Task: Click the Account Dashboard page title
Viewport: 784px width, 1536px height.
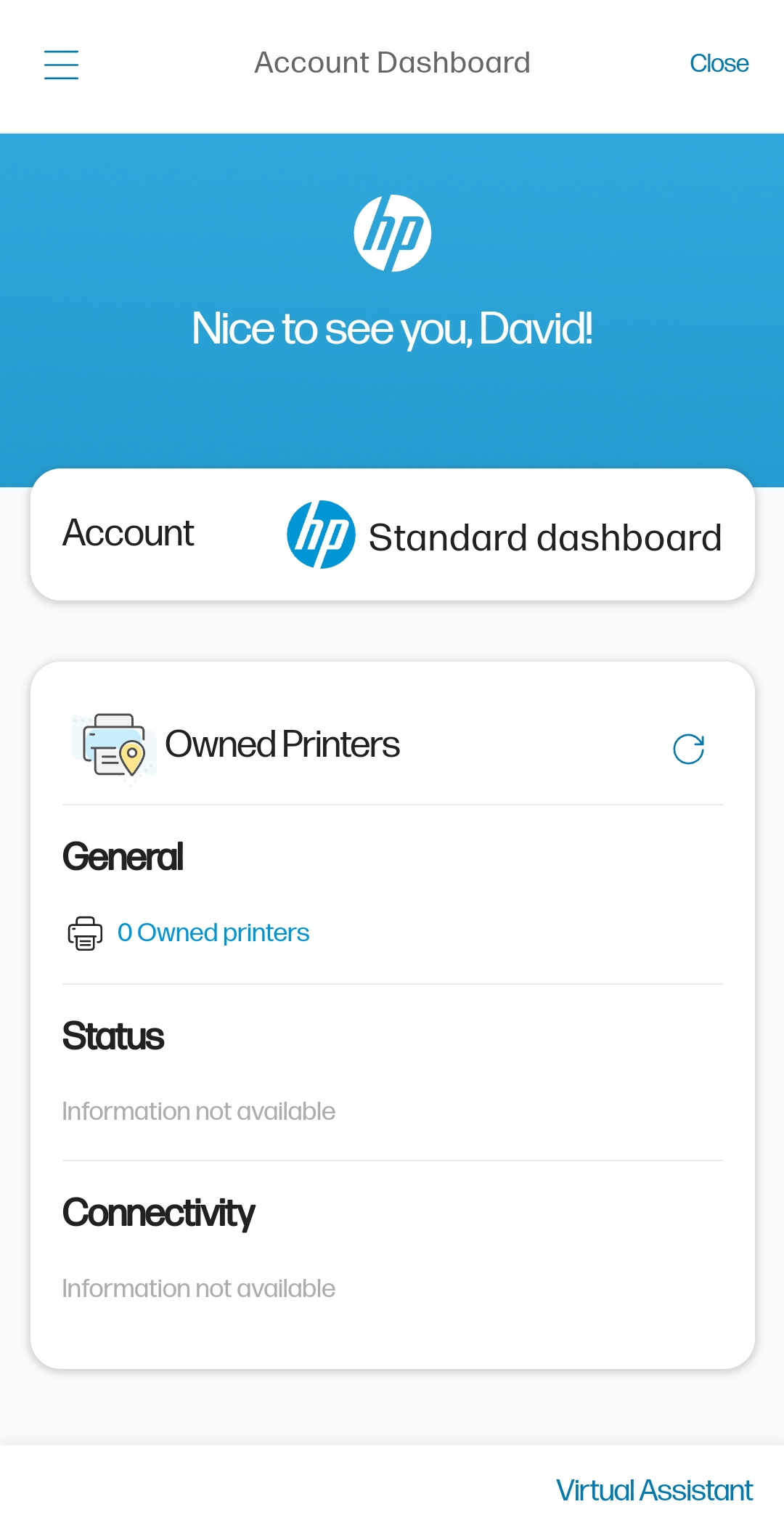Action: pyautogui.click(x=392, y=63)
